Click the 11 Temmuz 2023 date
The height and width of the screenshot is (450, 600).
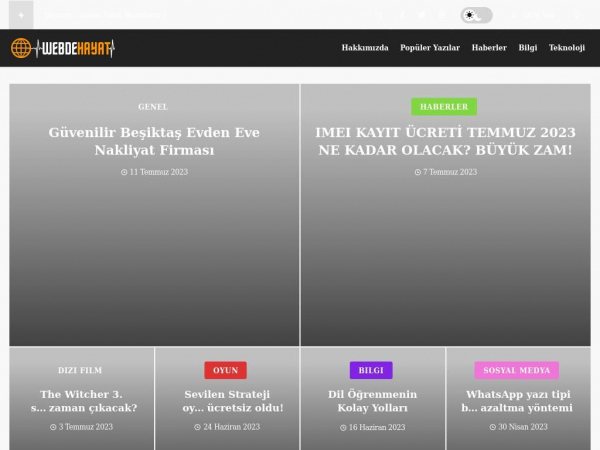pos(154,172)
